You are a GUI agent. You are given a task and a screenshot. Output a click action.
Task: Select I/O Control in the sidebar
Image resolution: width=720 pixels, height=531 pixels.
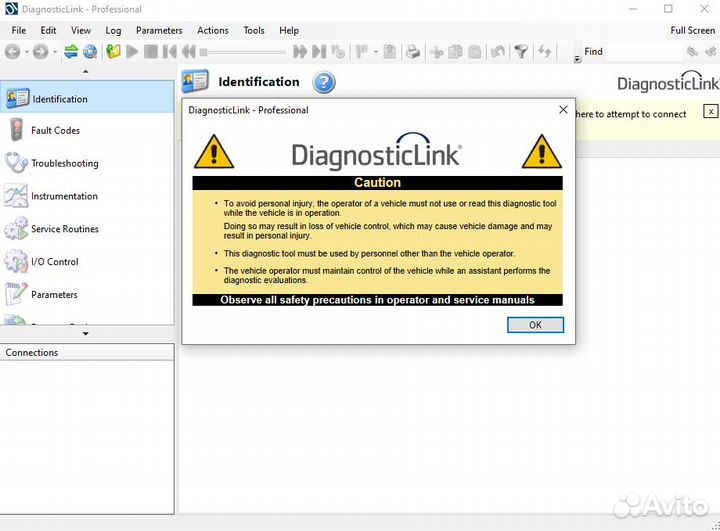pyautogui.click(x=87, y=262)
